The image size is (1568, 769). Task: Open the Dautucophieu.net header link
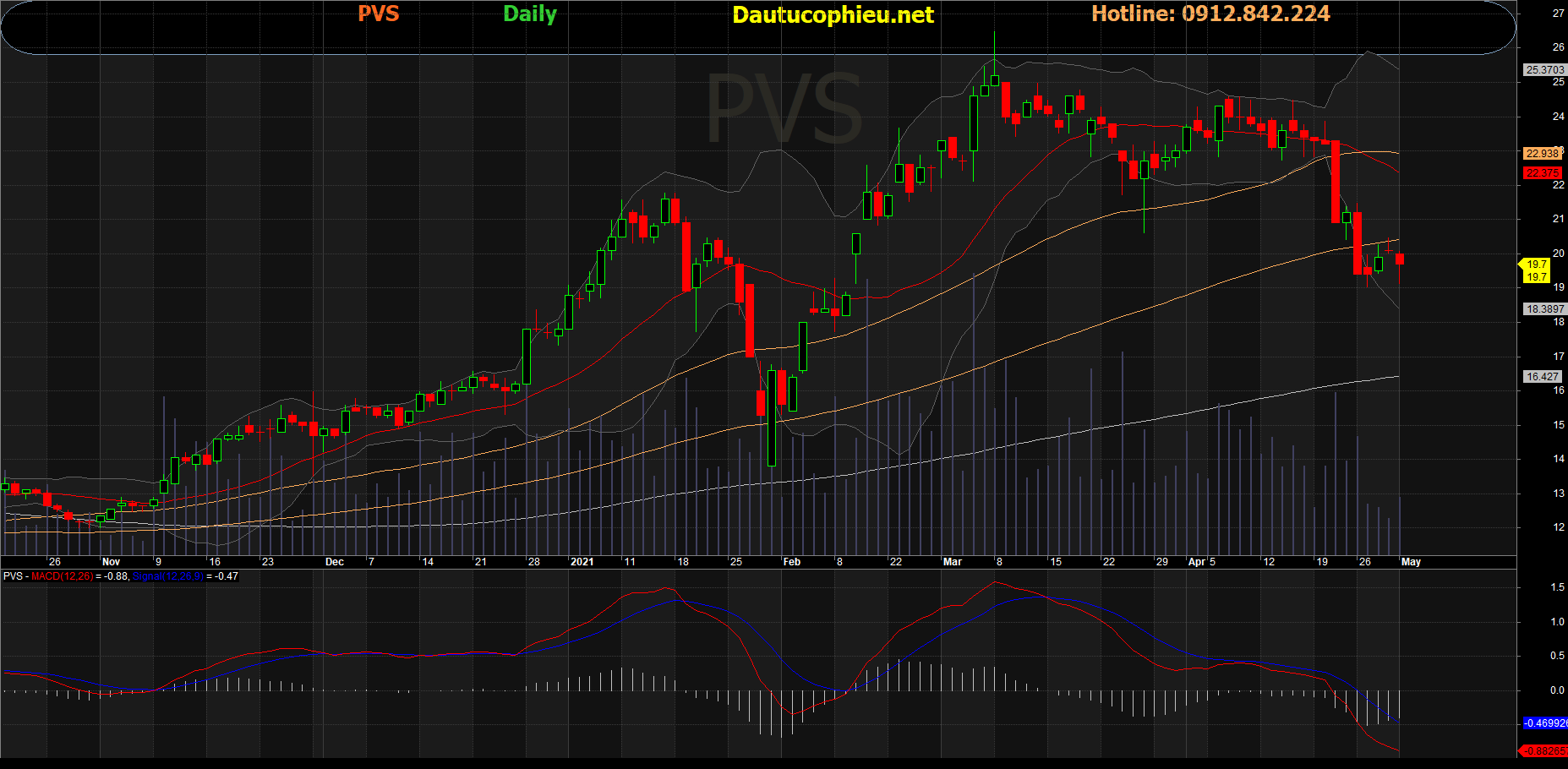(x=833, y=15)
